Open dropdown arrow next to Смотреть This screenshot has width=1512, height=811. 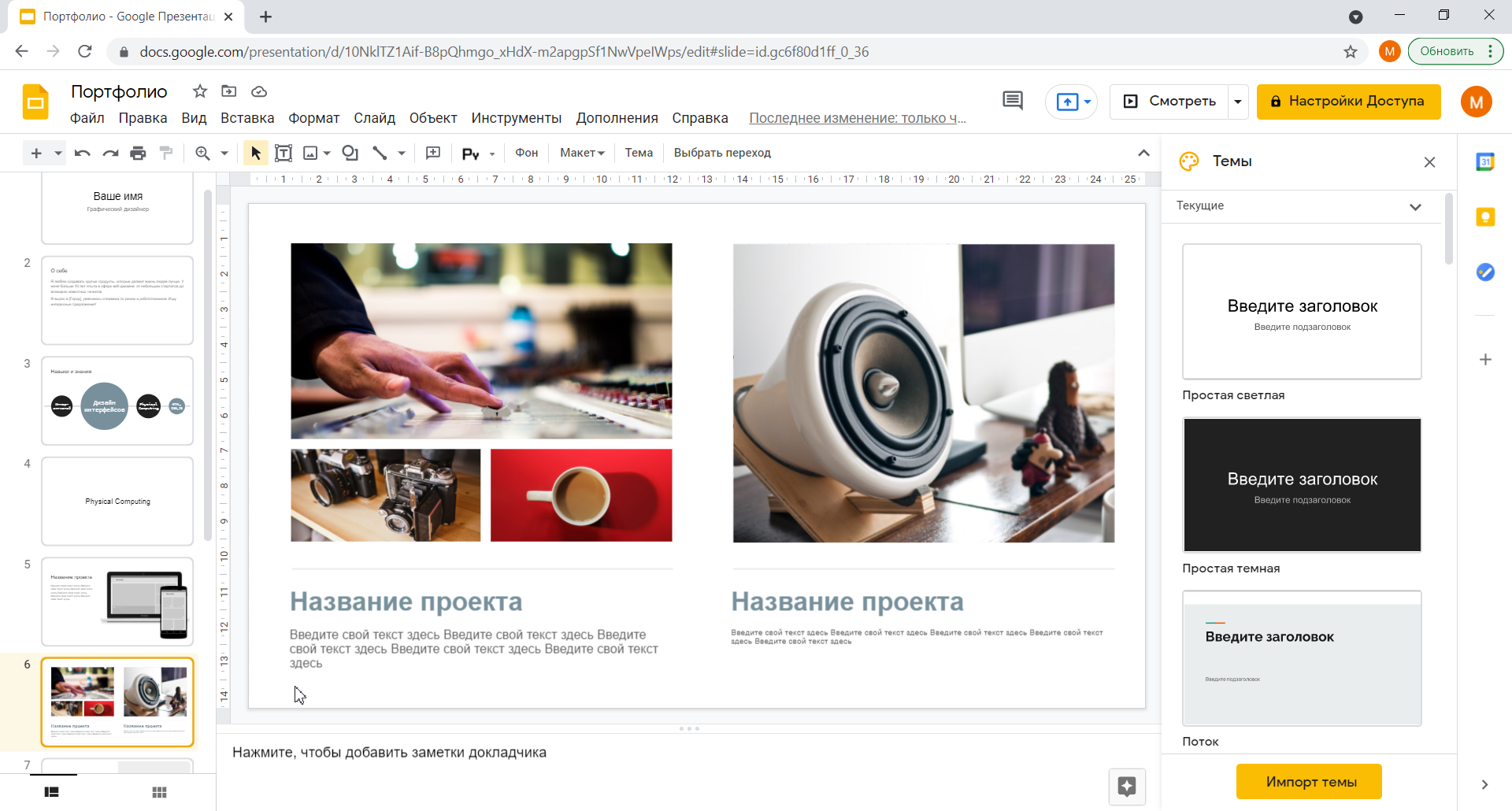click(1238, 102)
